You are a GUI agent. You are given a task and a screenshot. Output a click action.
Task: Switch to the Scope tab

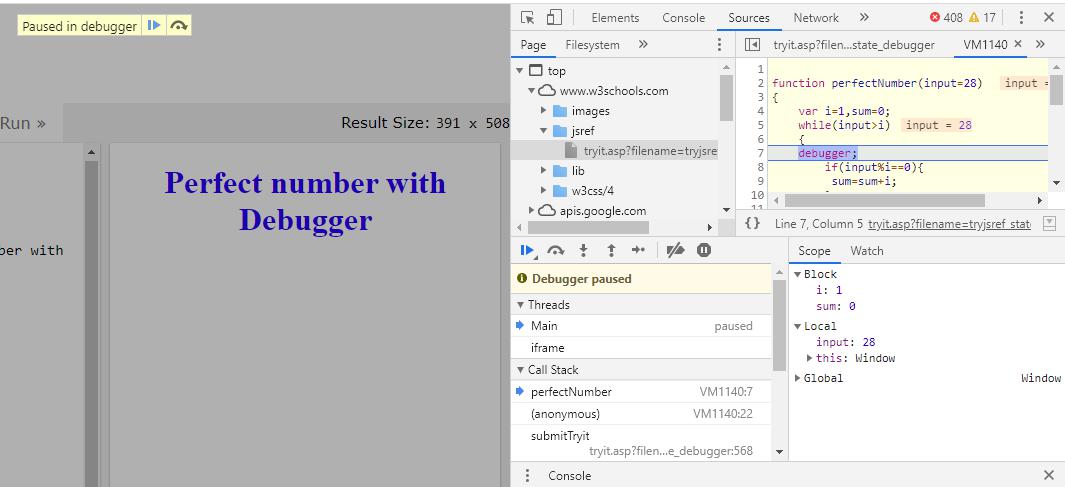(x=814, y=251)
